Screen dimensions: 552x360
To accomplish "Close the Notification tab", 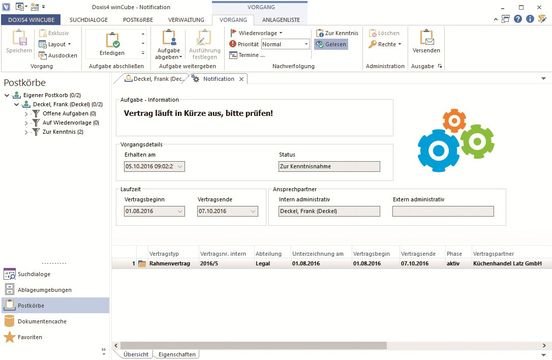I will tap(242, 79).
